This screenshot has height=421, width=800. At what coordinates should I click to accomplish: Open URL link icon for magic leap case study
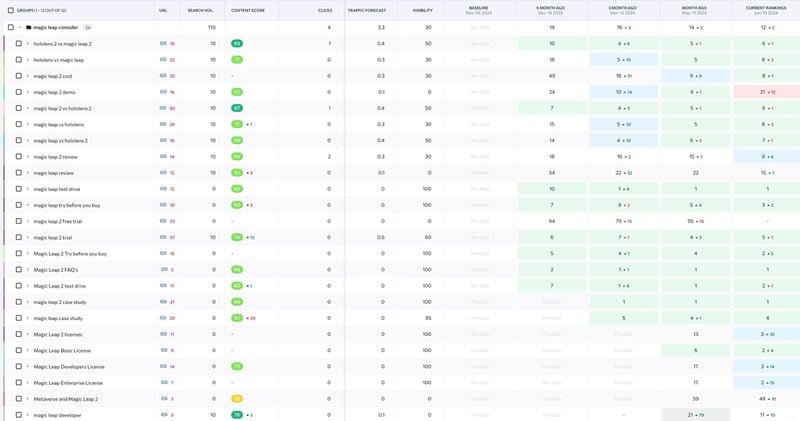click(163, 318)
